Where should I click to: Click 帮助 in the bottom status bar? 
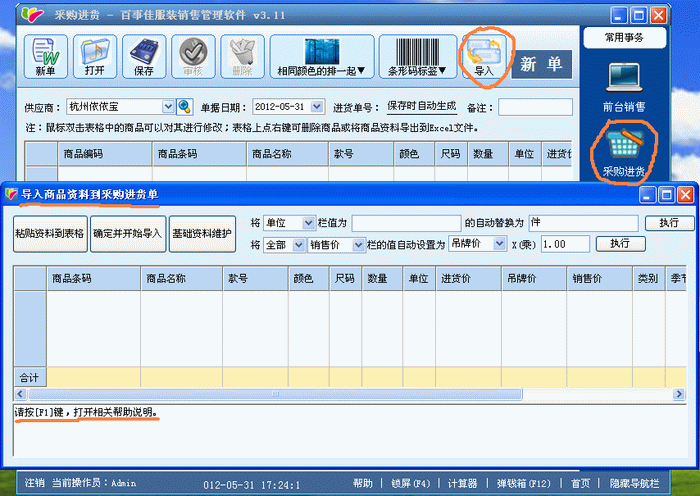(362, 483)
